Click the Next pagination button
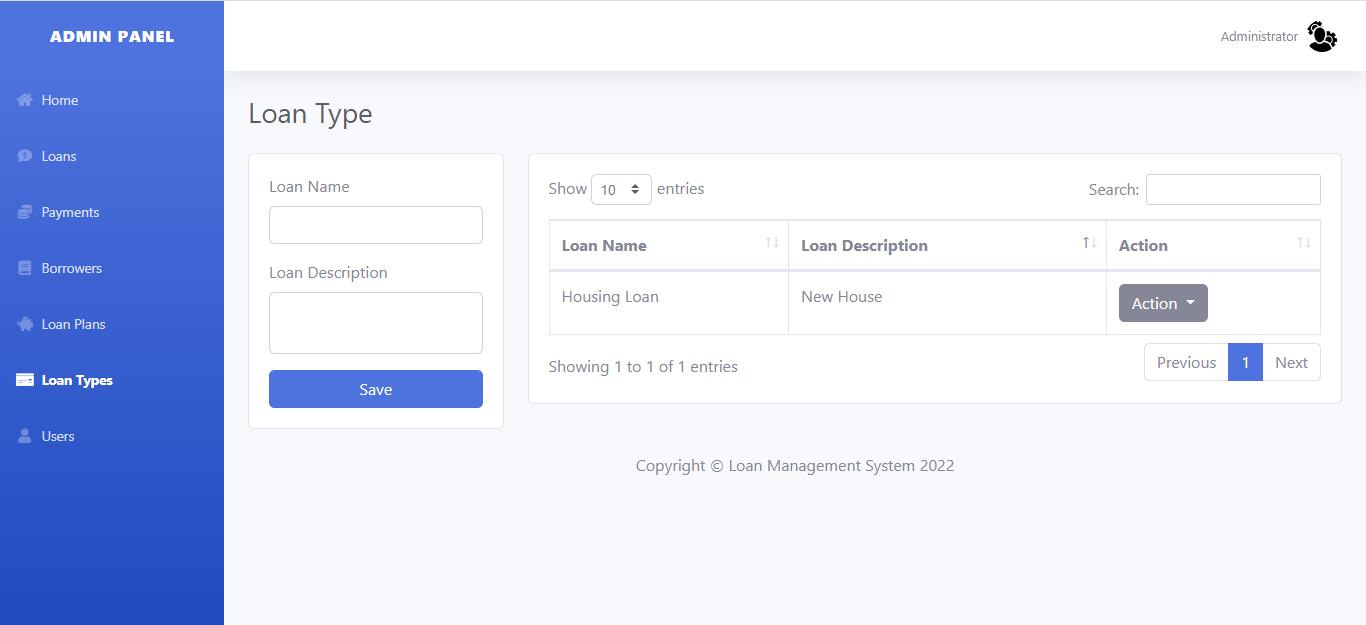The image size is (1366, 625). [1291, 362]
